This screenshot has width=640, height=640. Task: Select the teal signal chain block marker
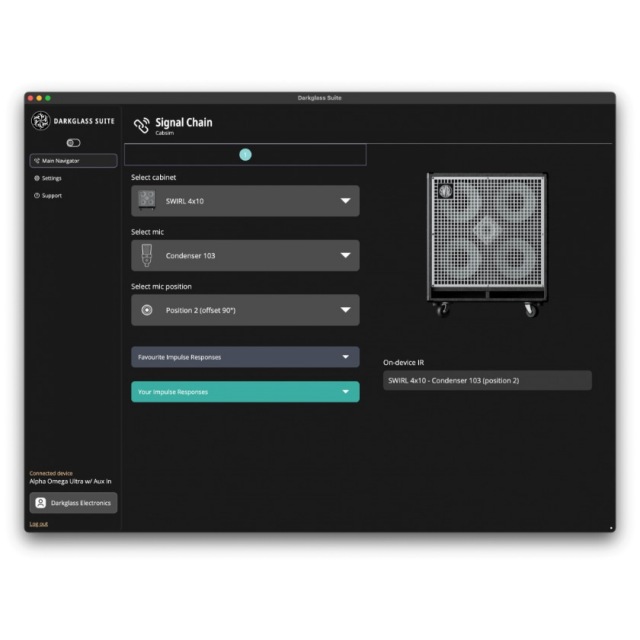tap(245, 155)
